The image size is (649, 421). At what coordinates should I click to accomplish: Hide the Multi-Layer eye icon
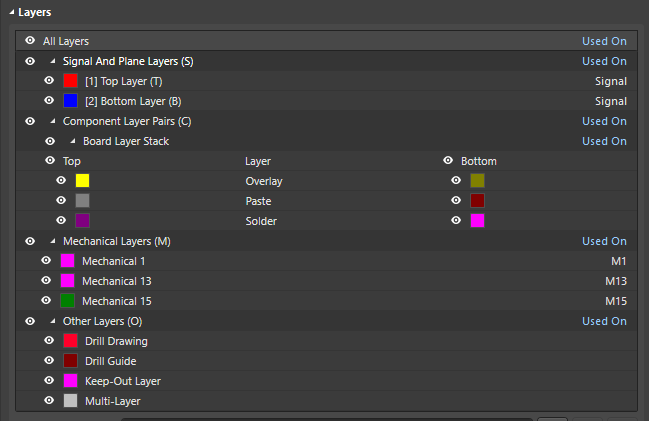(x=49, y=401)
